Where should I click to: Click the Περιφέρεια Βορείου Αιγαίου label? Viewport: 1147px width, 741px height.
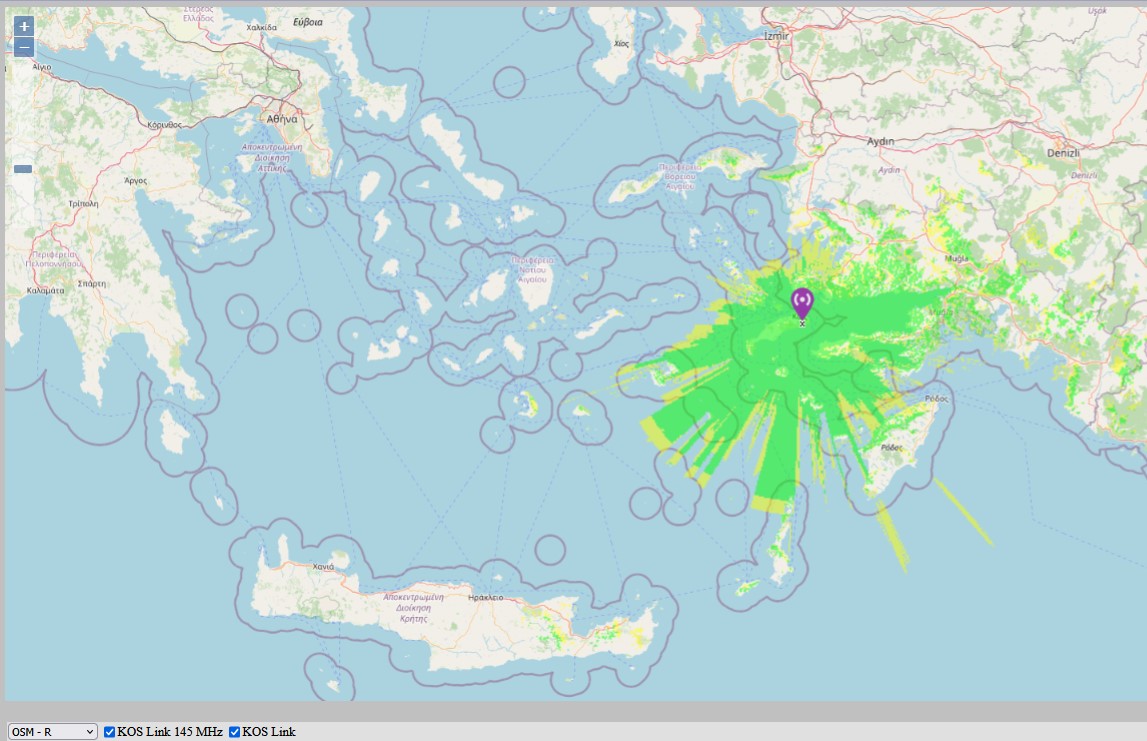tap(680, 176)
